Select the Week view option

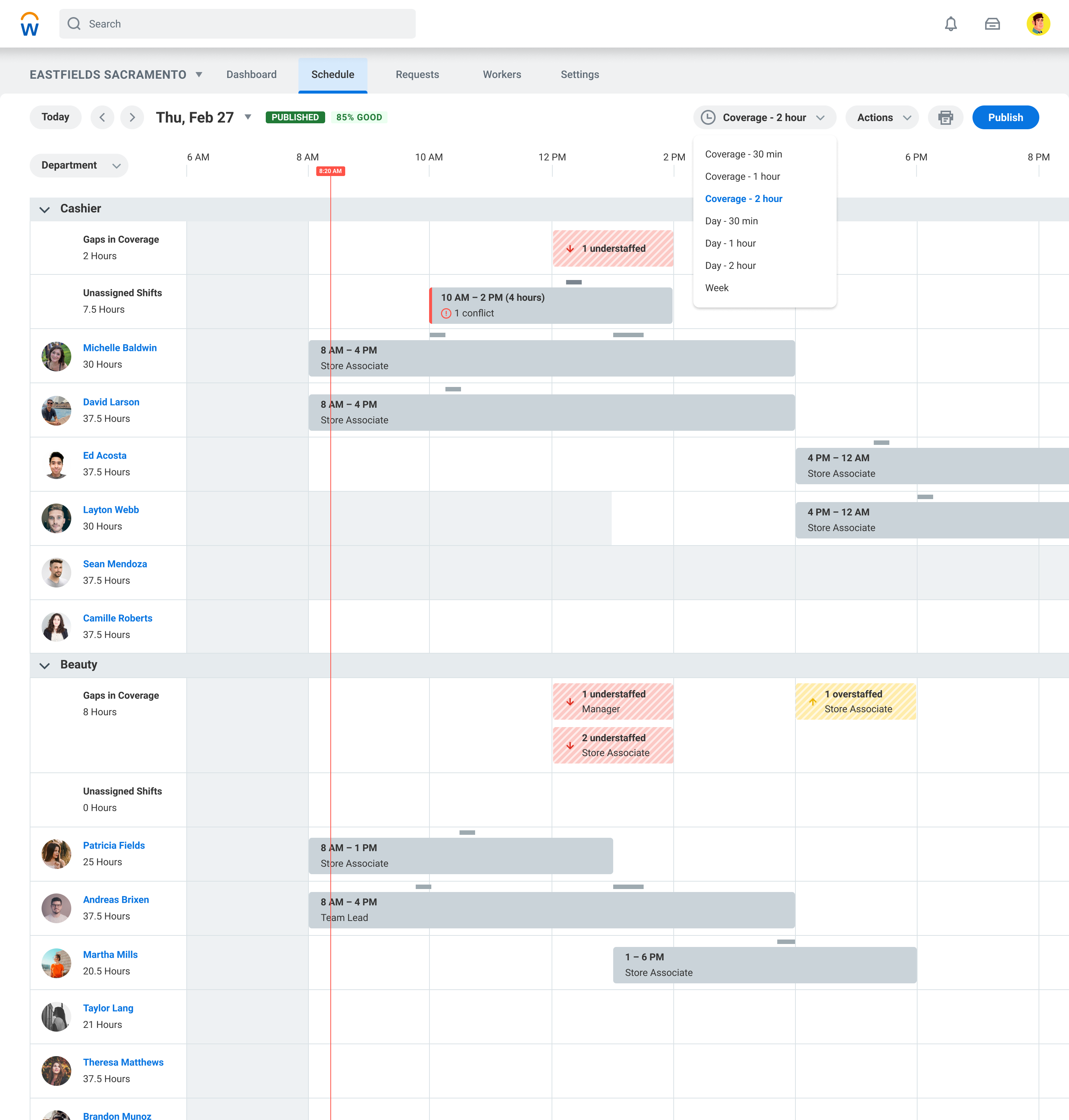click(x=716, y=288)
